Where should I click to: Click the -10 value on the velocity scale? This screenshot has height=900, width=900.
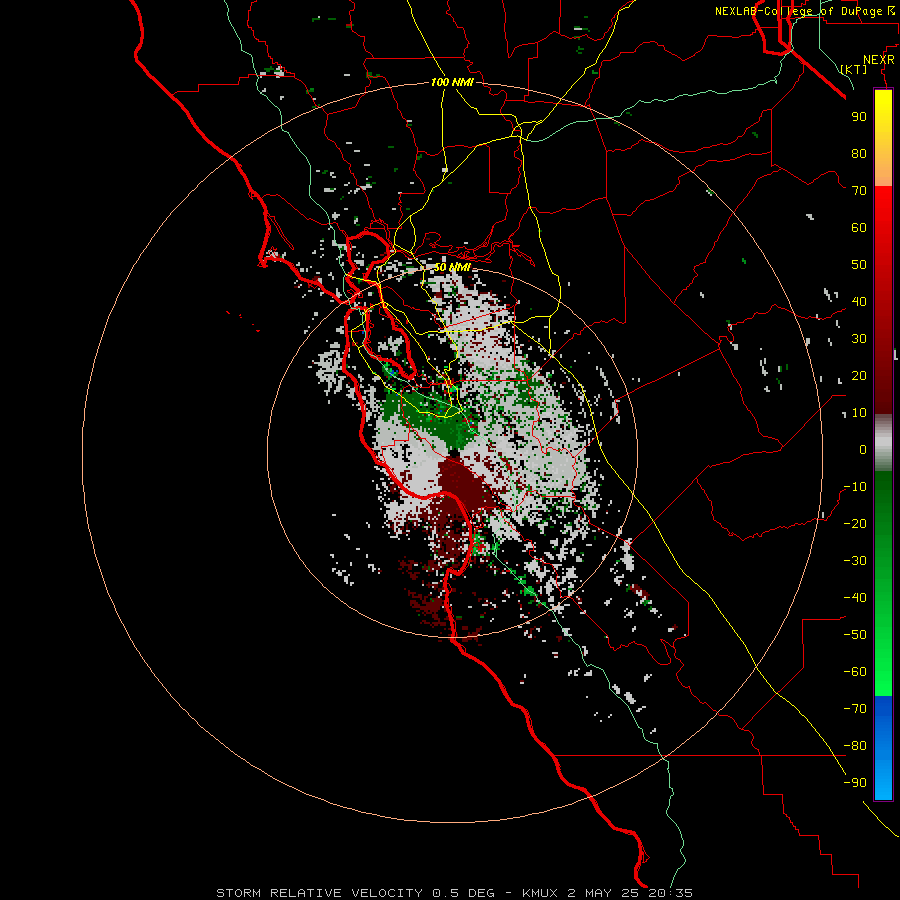click(x=855, y=487)
